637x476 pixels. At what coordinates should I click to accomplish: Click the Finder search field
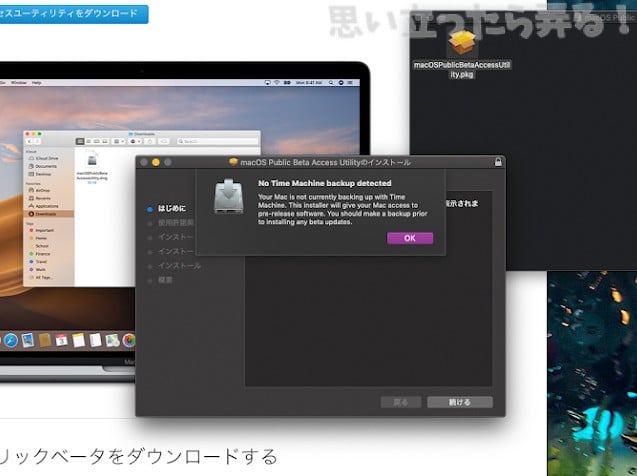(218, 141)
